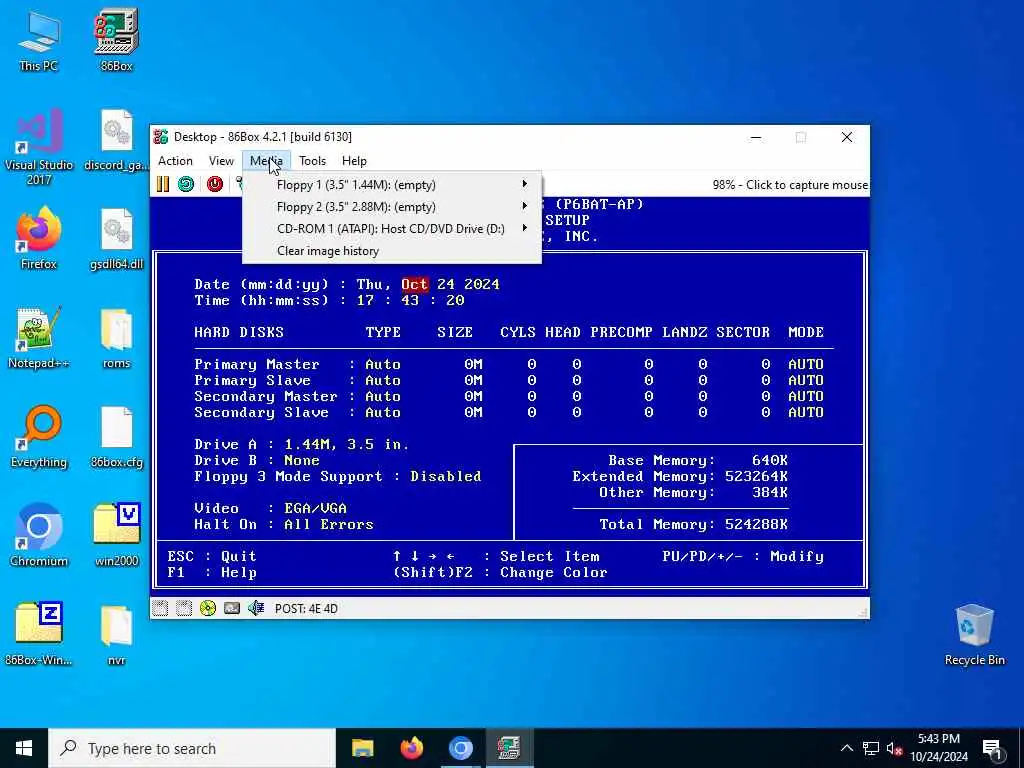
Task: Open the notification center icon
Action: pyautogui.click(x=993, y=749)
